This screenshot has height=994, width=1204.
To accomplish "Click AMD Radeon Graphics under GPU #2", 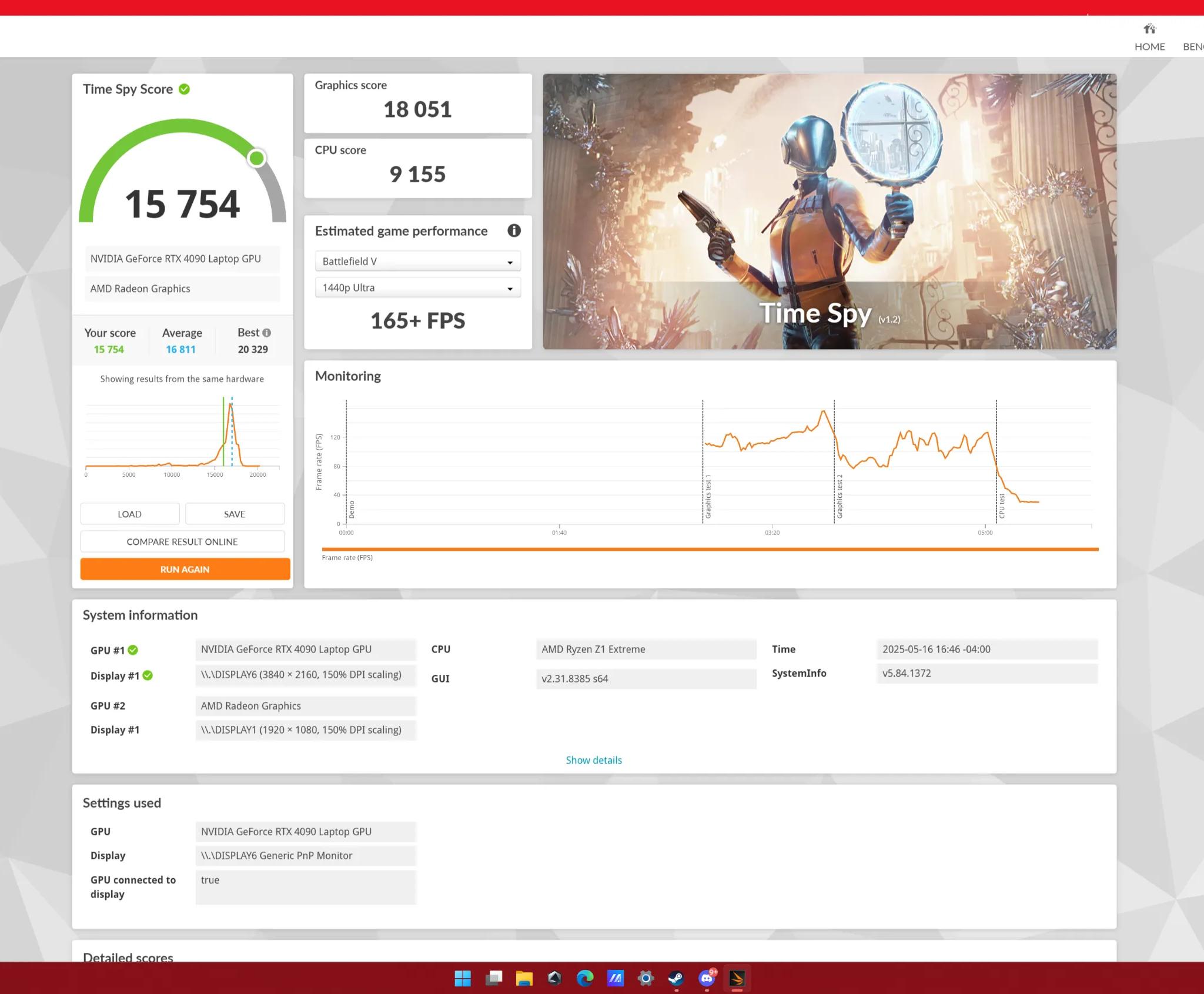I will (306, 705).
